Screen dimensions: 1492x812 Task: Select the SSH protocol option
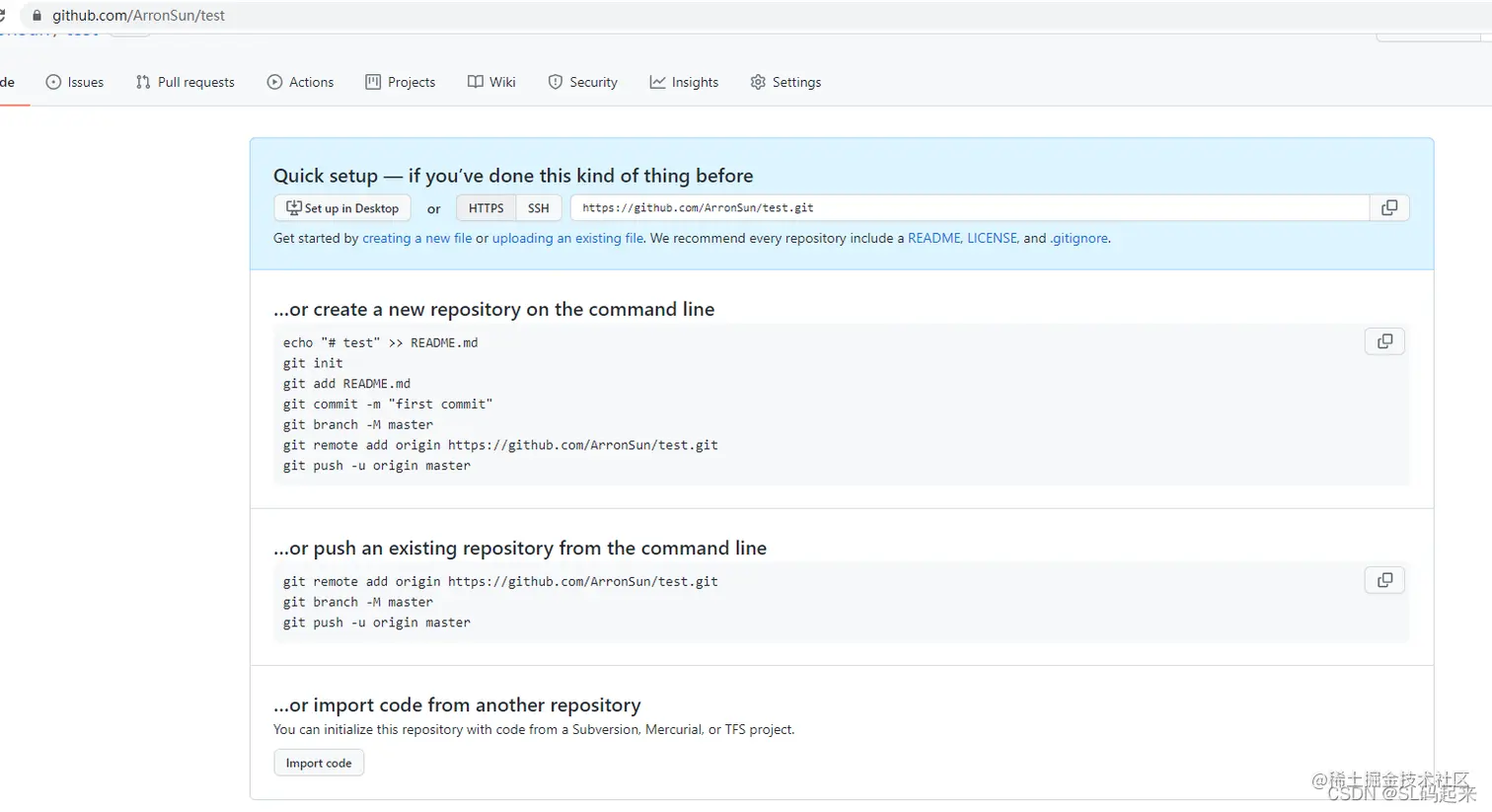tap(539, 208)
